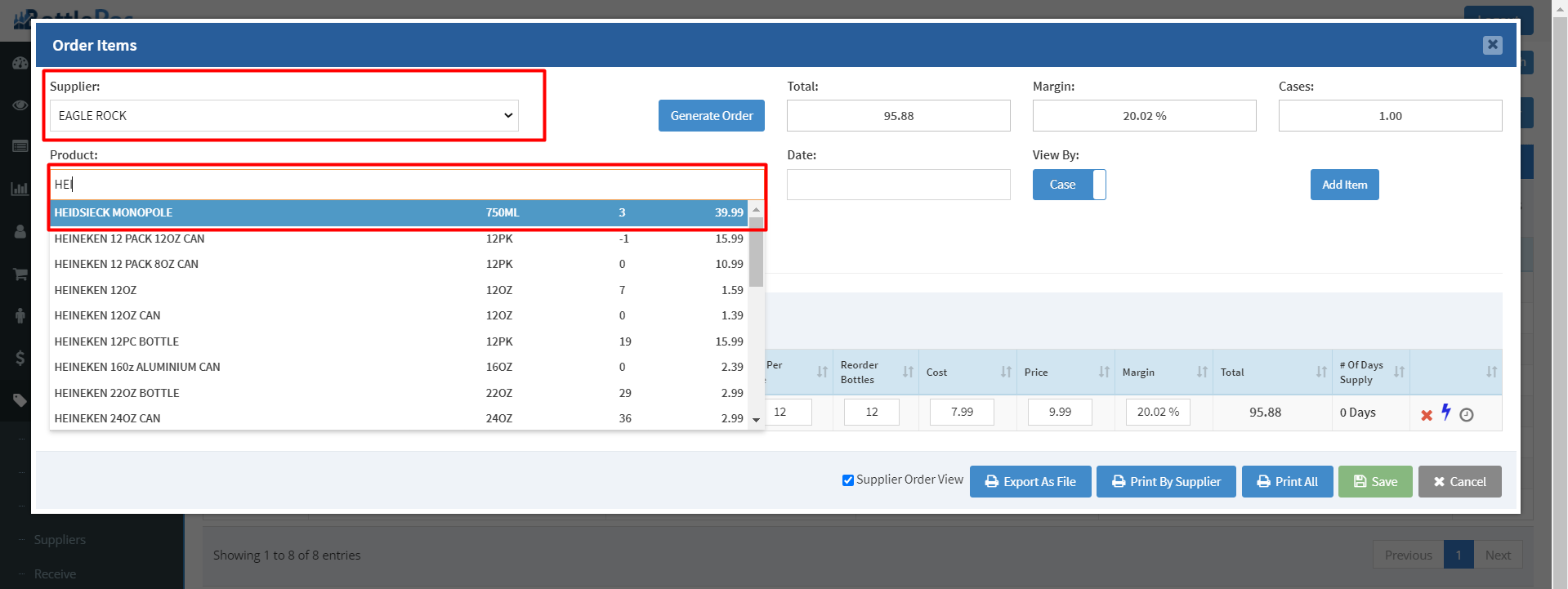Click Export As File button
Image resolution: width=1568 pixels, height=589 pixels.
[1030, 482]
